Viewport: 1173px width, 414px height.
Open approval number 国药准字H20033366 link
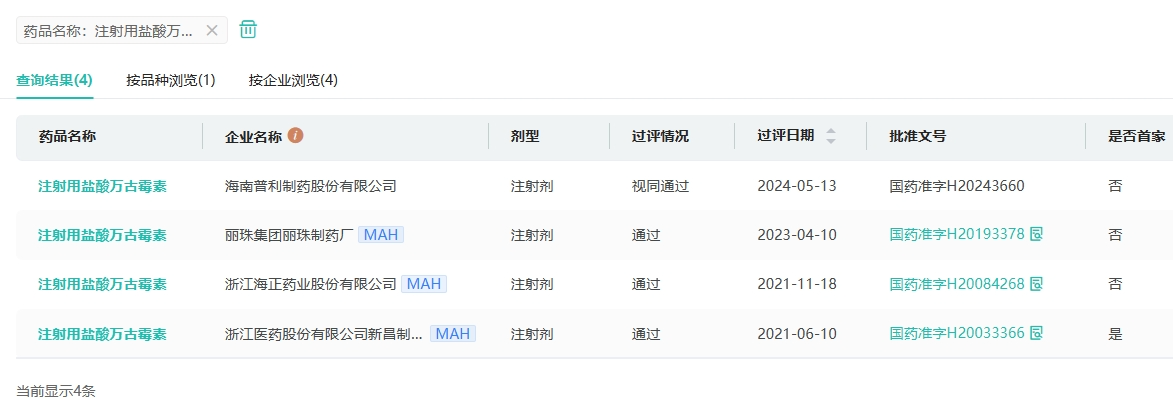coord(957,333)
